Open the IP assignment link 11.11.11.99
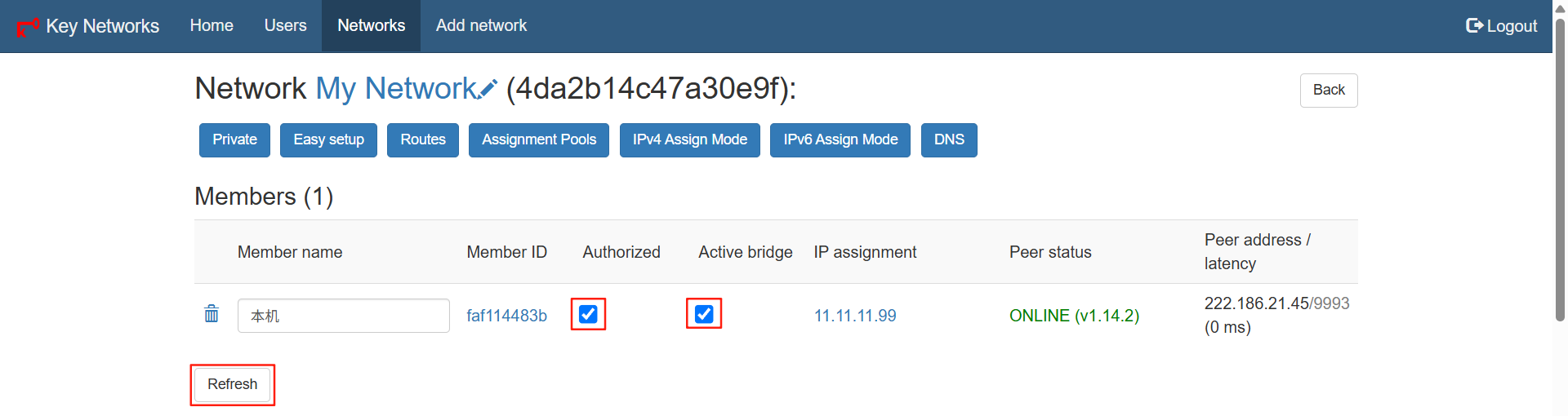The image size is (1568, 416). point(855,316)
